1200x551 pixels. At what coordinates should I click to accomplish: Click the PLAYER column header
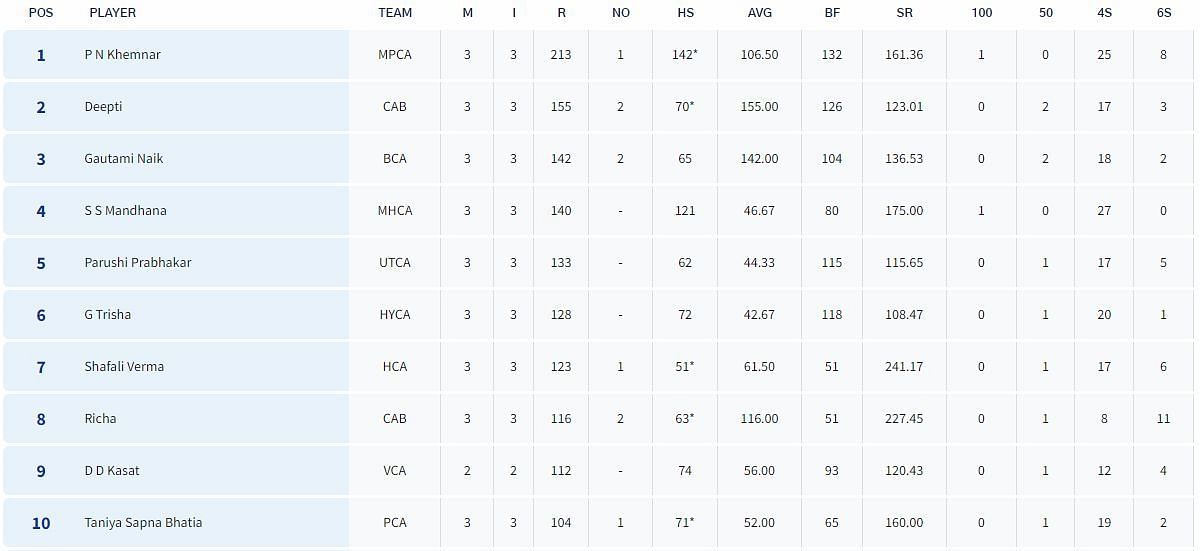112,13
